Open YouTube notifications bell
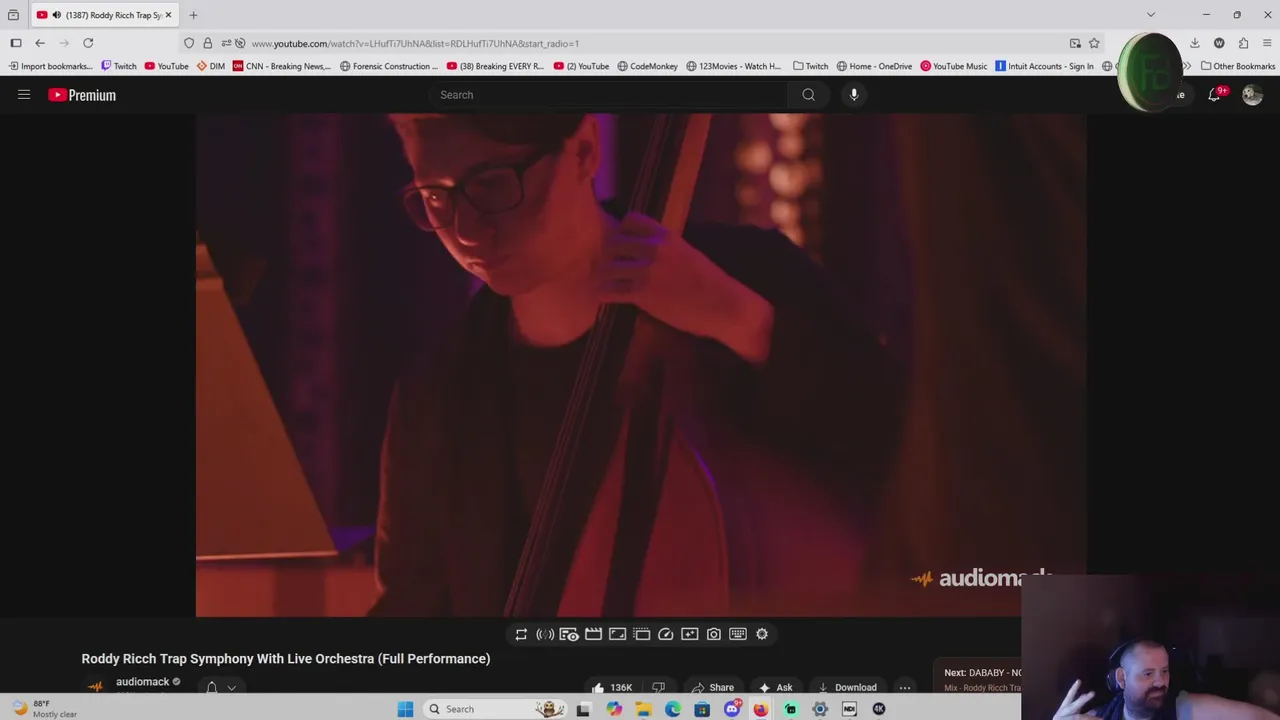Image resolution: width=1280 pixels, height=720 pixels. tap(1214, 95)
